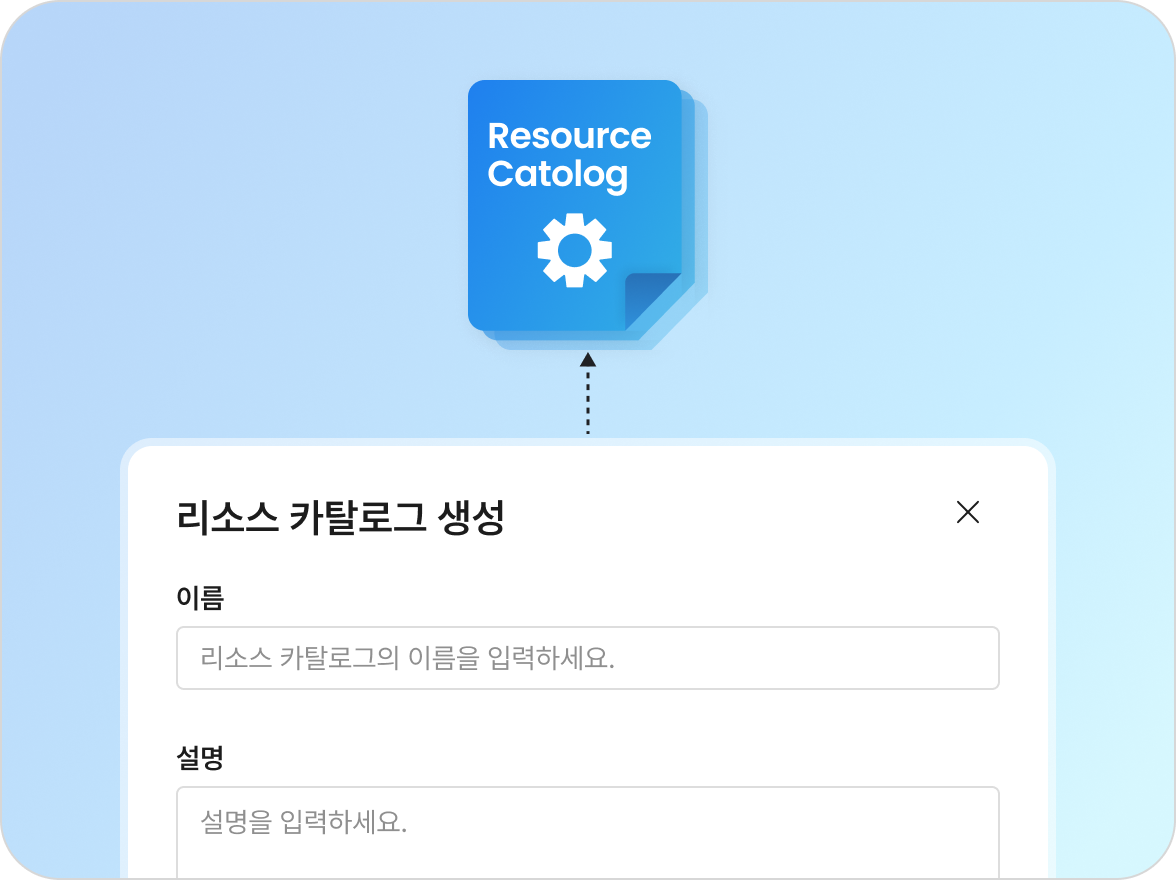1176x880 pixels.
Task: Click the 설명 field label
Action: 200,758
